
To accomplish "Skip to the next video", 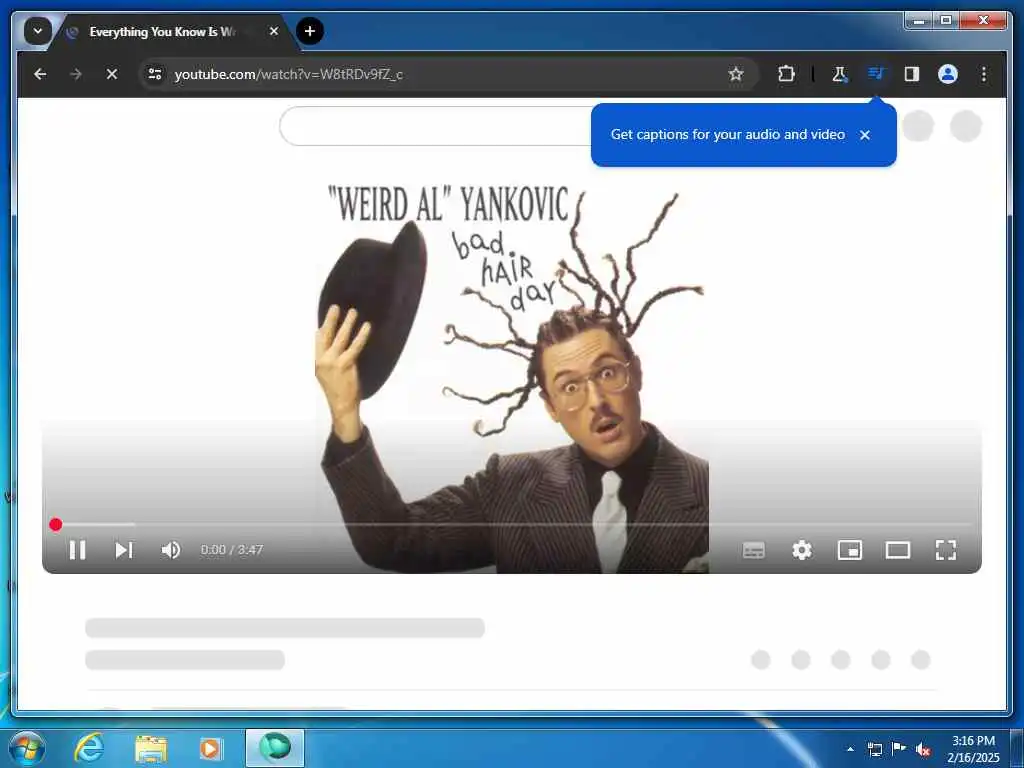I will click(124, 550).
